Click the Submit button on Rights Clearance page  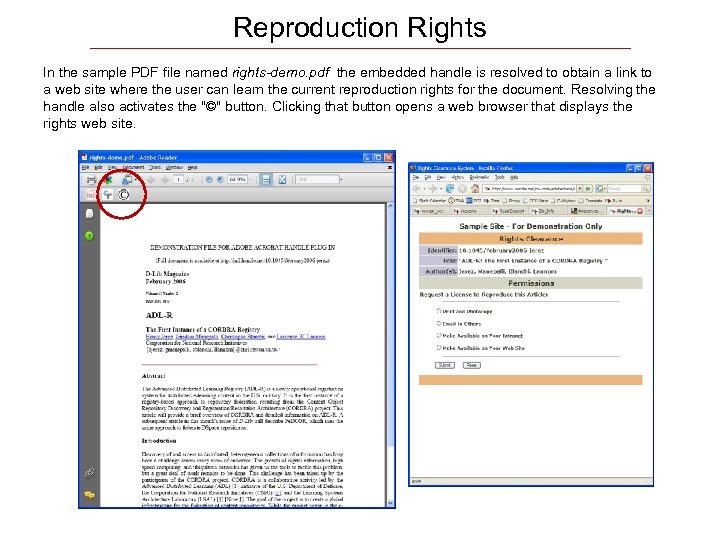444,365
